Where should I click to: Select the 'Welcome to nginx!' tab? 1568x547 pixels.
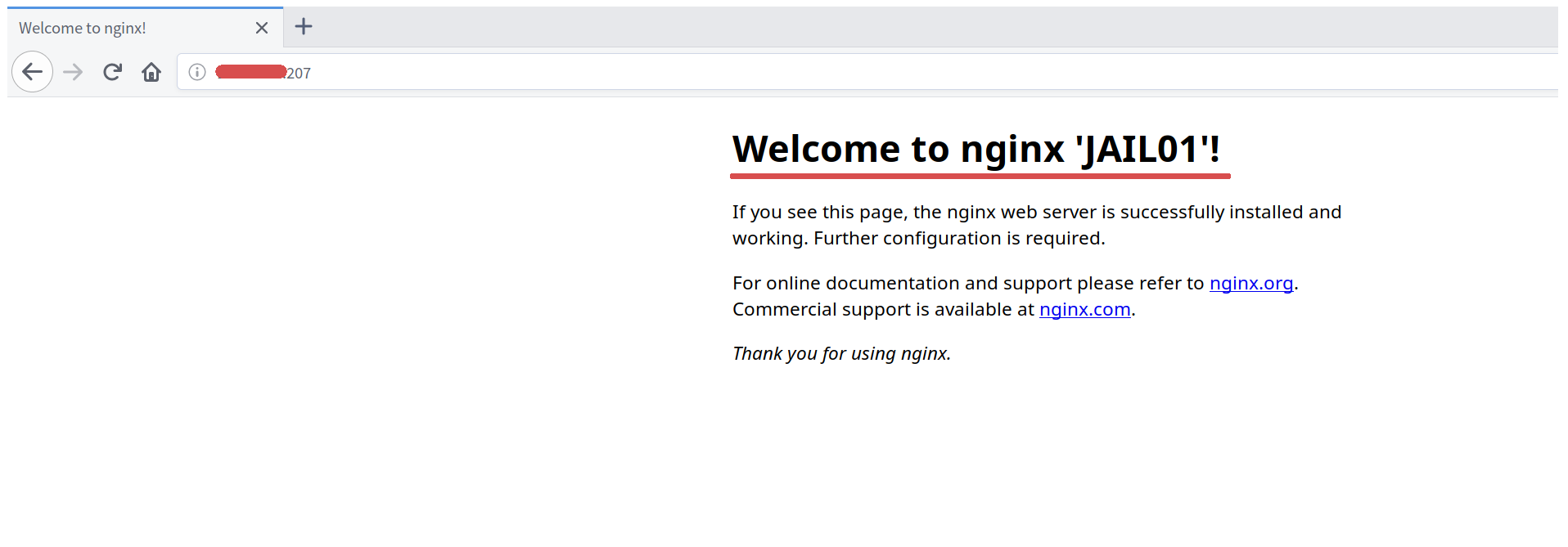145,27
